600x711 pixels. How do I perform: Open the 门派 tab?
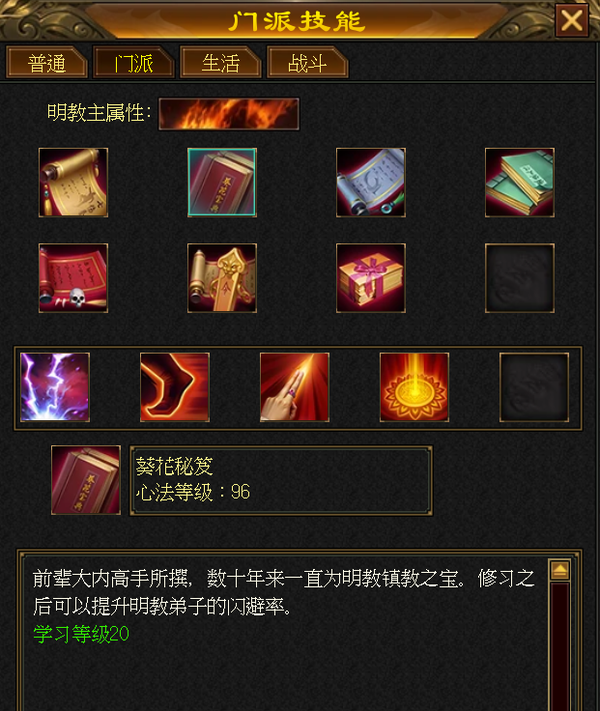[134, 63]
